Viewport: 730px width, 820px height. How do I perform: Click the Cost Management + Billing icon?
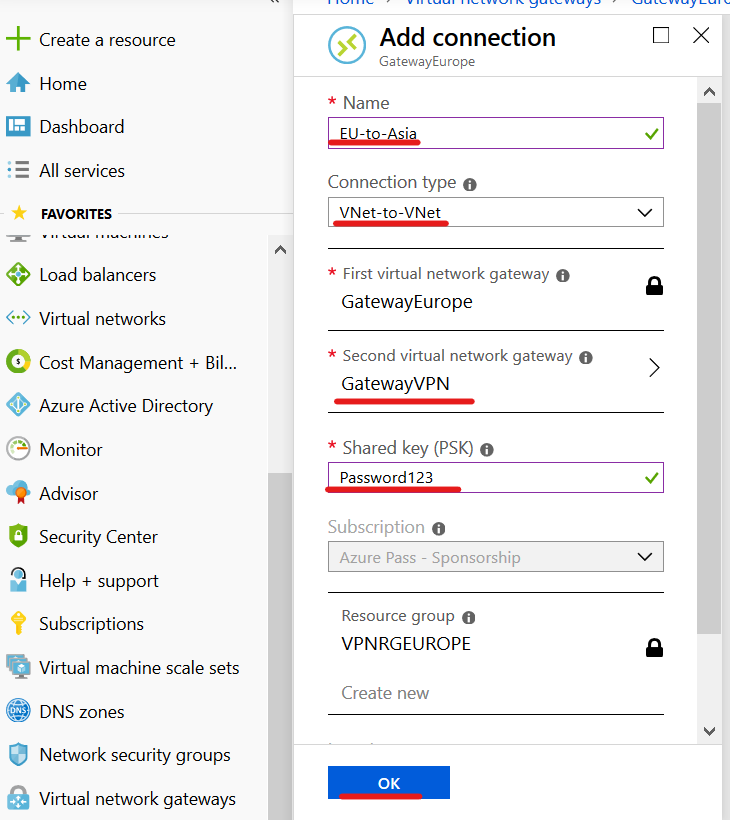click(x=18, y=362)
